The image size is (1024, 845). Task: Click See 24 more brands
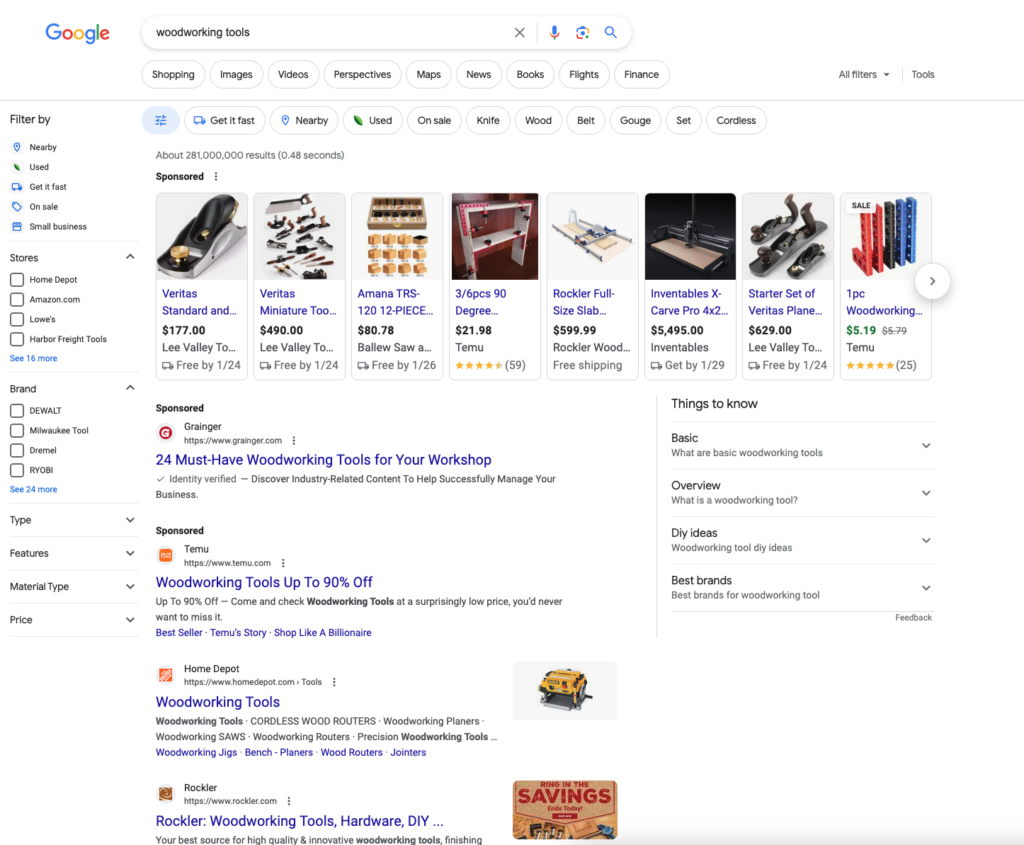[33, 489]
